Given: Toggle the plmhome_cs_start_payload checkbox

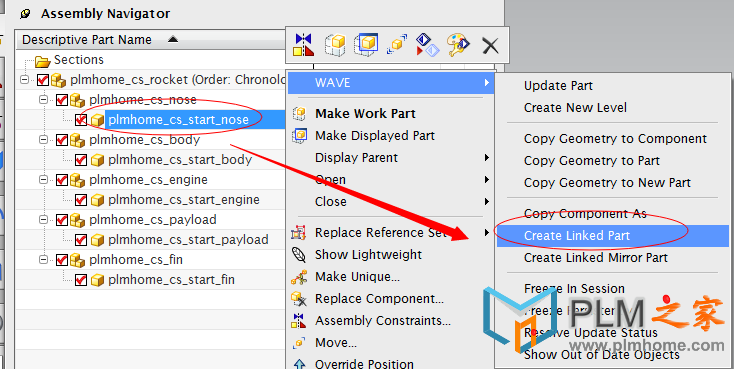Looking at the screenshot, I should pyautogui.click(x=81, y=240).
